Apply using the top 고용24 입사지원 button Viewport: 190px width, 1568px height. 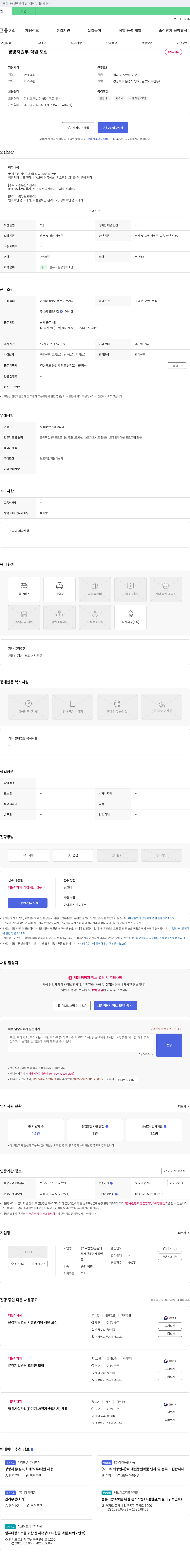113,128
